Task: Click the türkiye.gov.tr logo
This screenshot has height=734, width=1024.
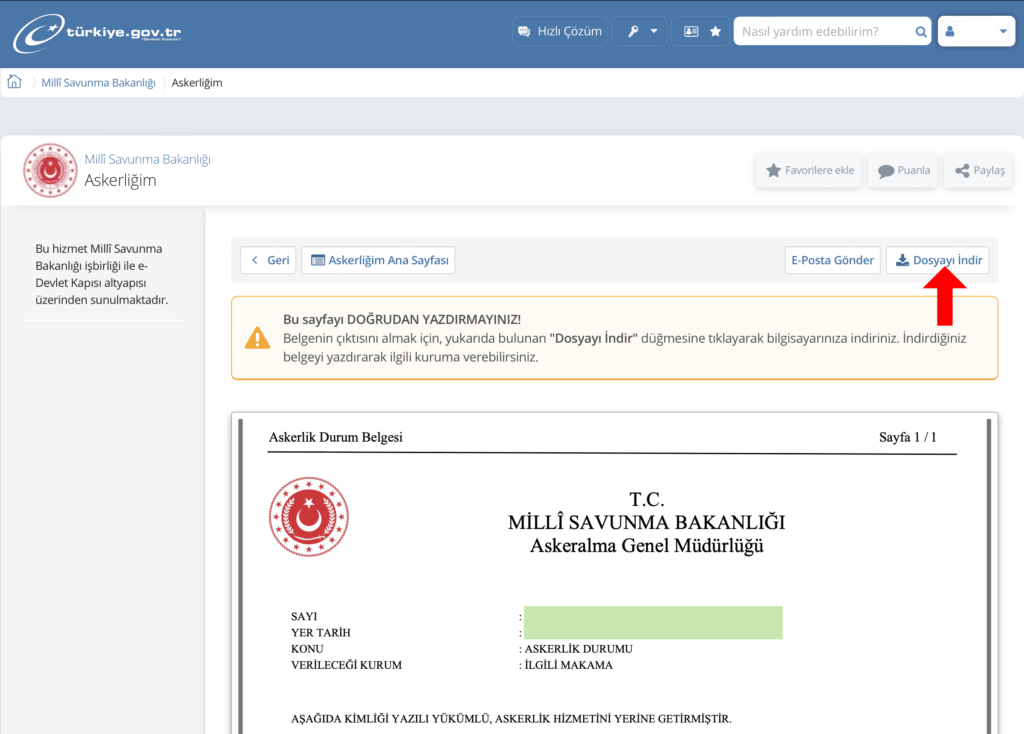Action: [97, 33]
